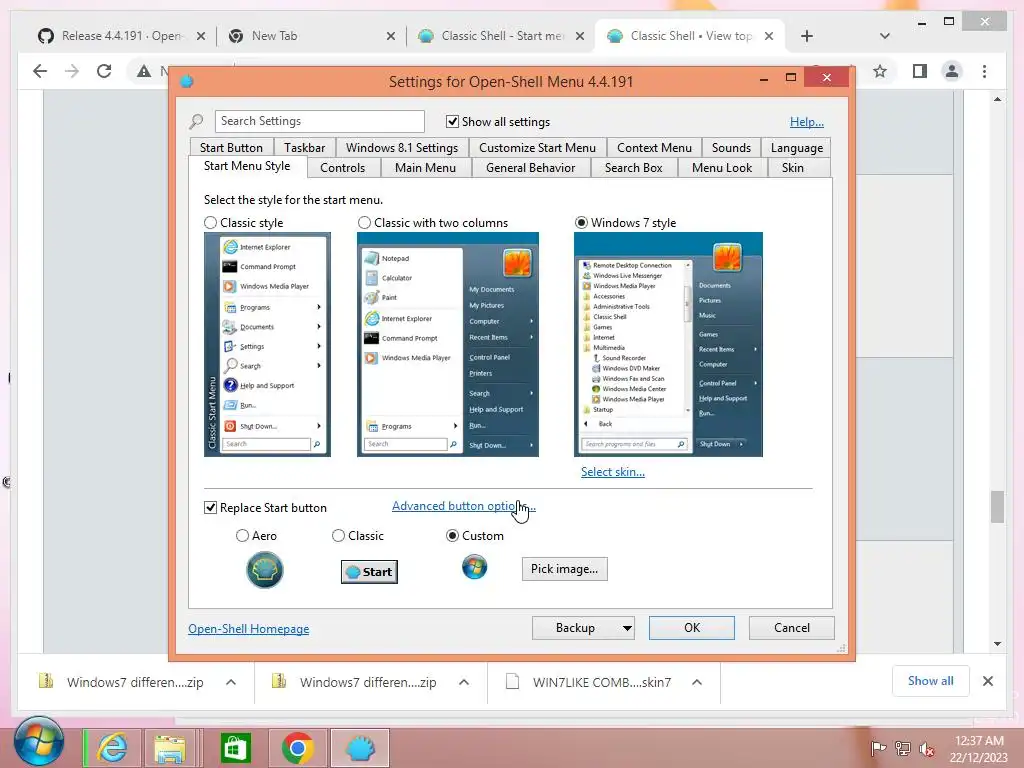Toggle Chrome side panel icon
This screenshot has width=1024, height=768.
[920, 71]
